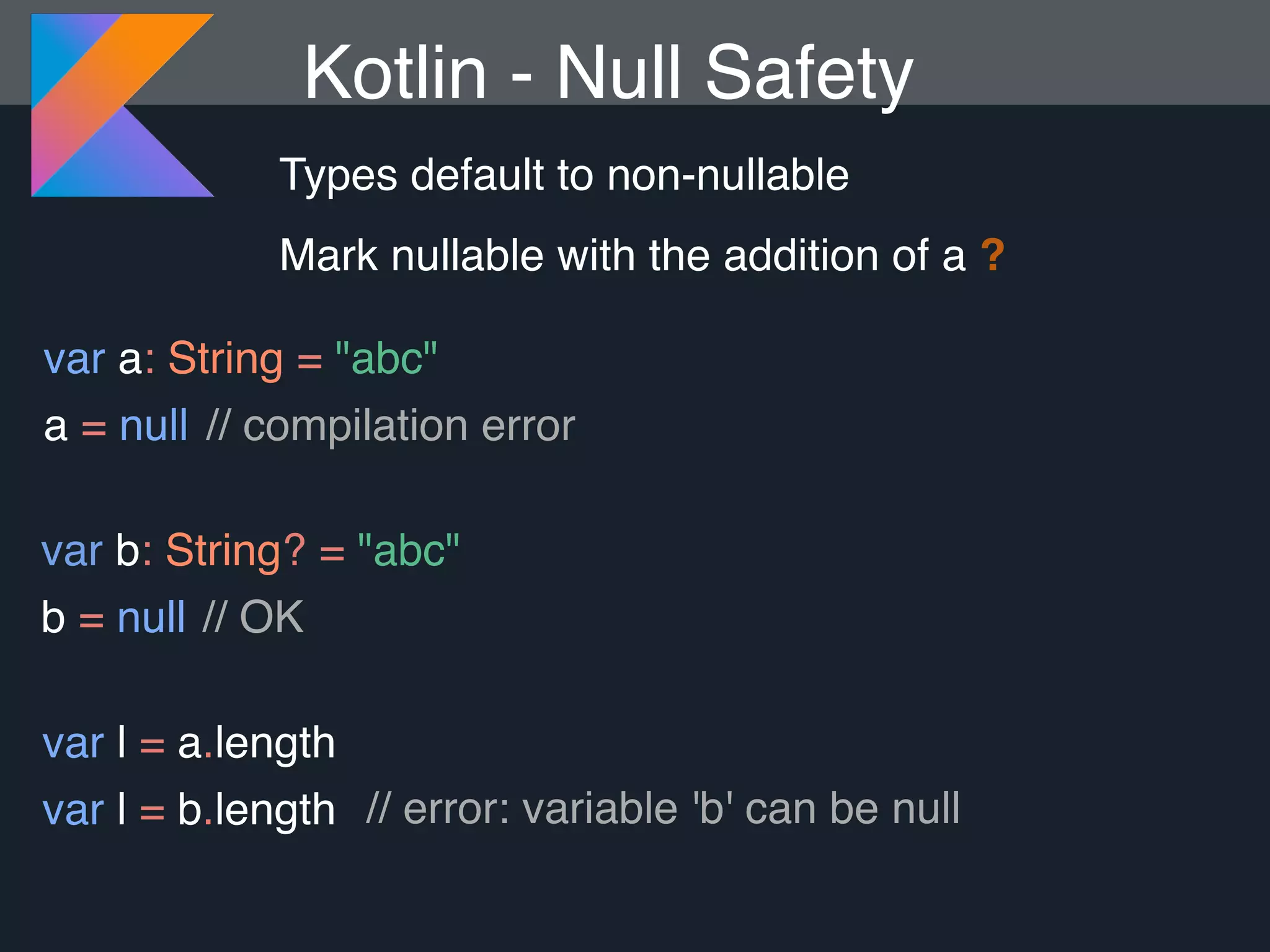Click the green "abc" string after String?

click(x=409, y=549)
